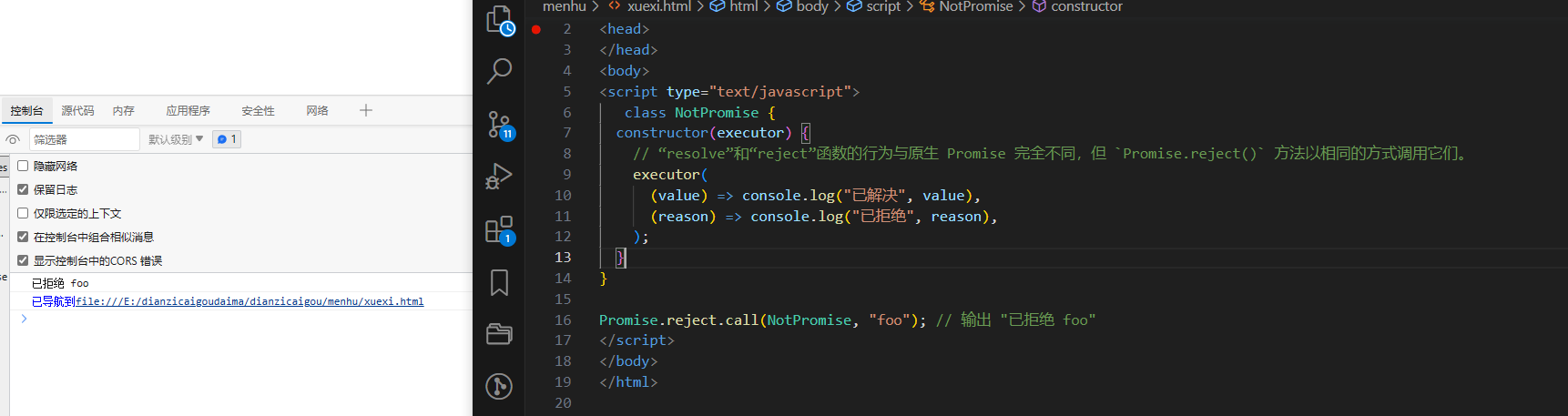Click the class NotPromise declaration text
The height and width of the screenshot is (416, 1568).
(x=699, y=113)
